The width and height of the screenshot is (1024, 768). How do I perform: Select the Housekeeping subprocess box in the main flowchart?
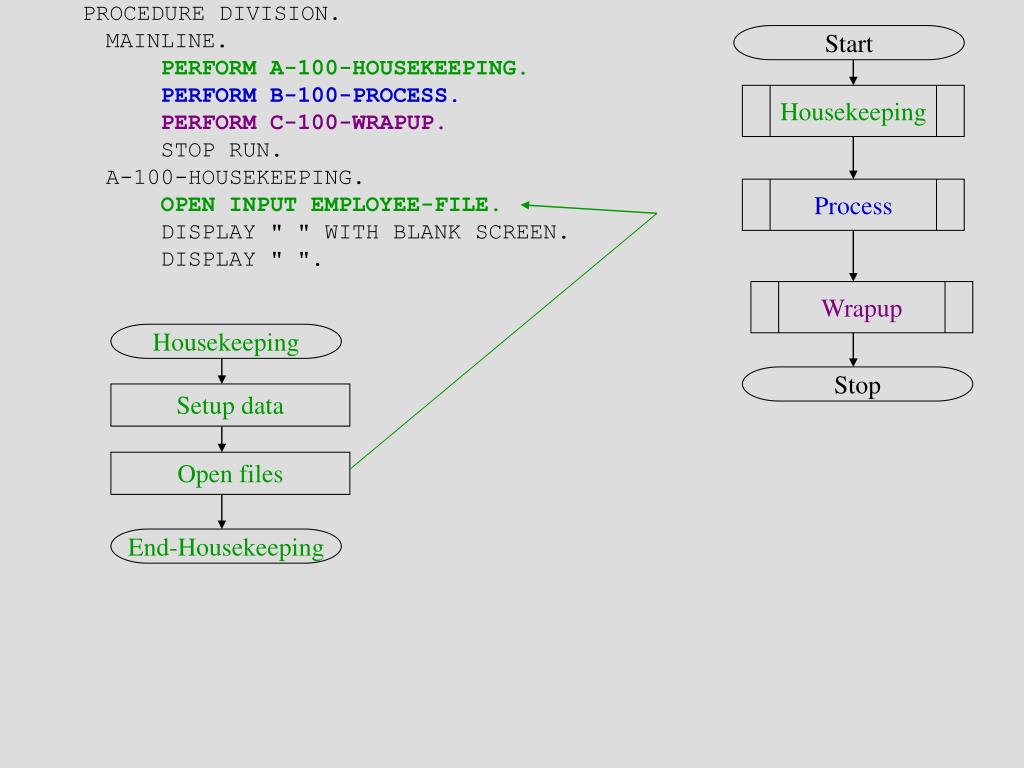point(853,111)
